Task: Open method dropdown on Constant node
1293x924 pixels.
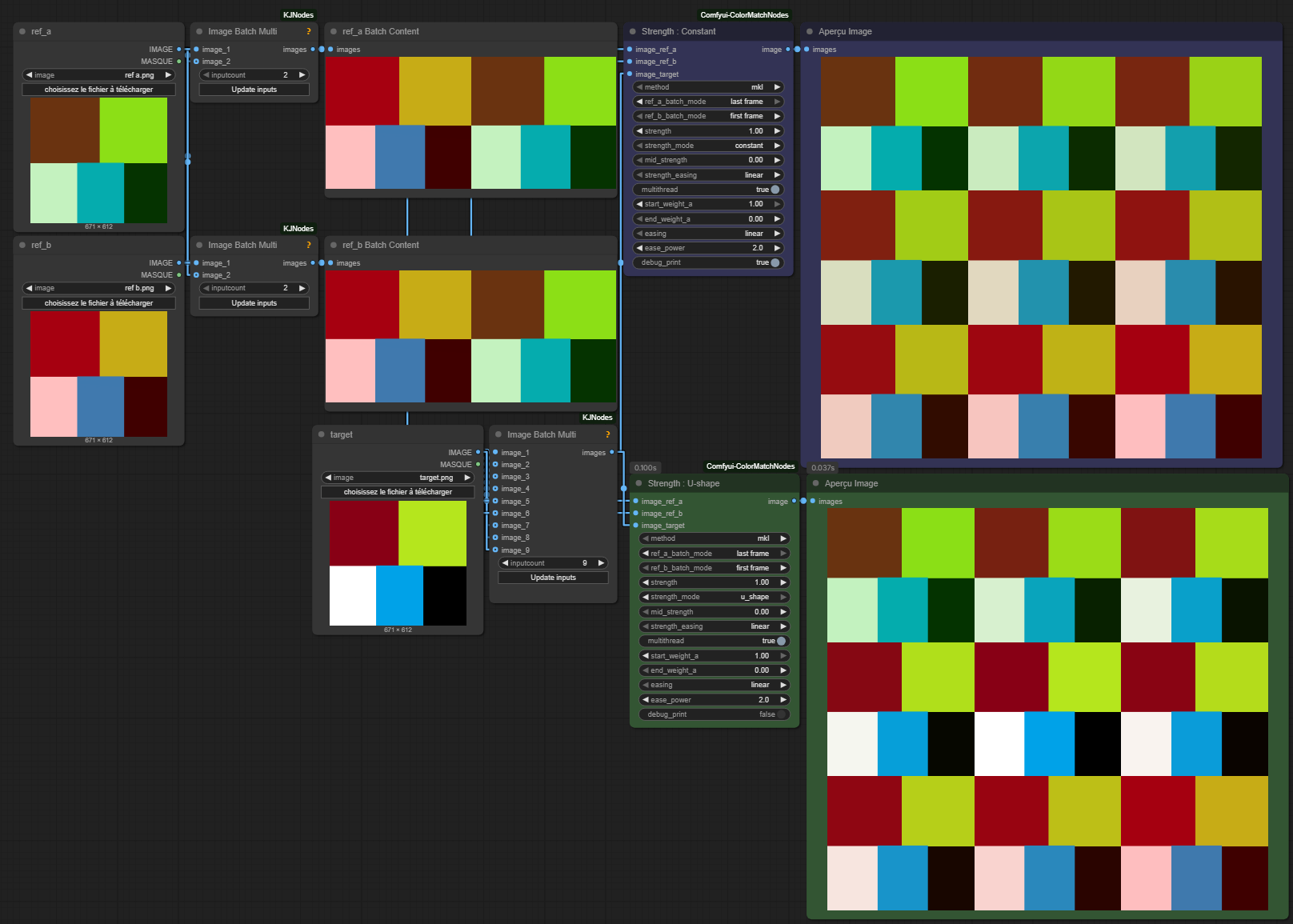Action: click(708, 87)
